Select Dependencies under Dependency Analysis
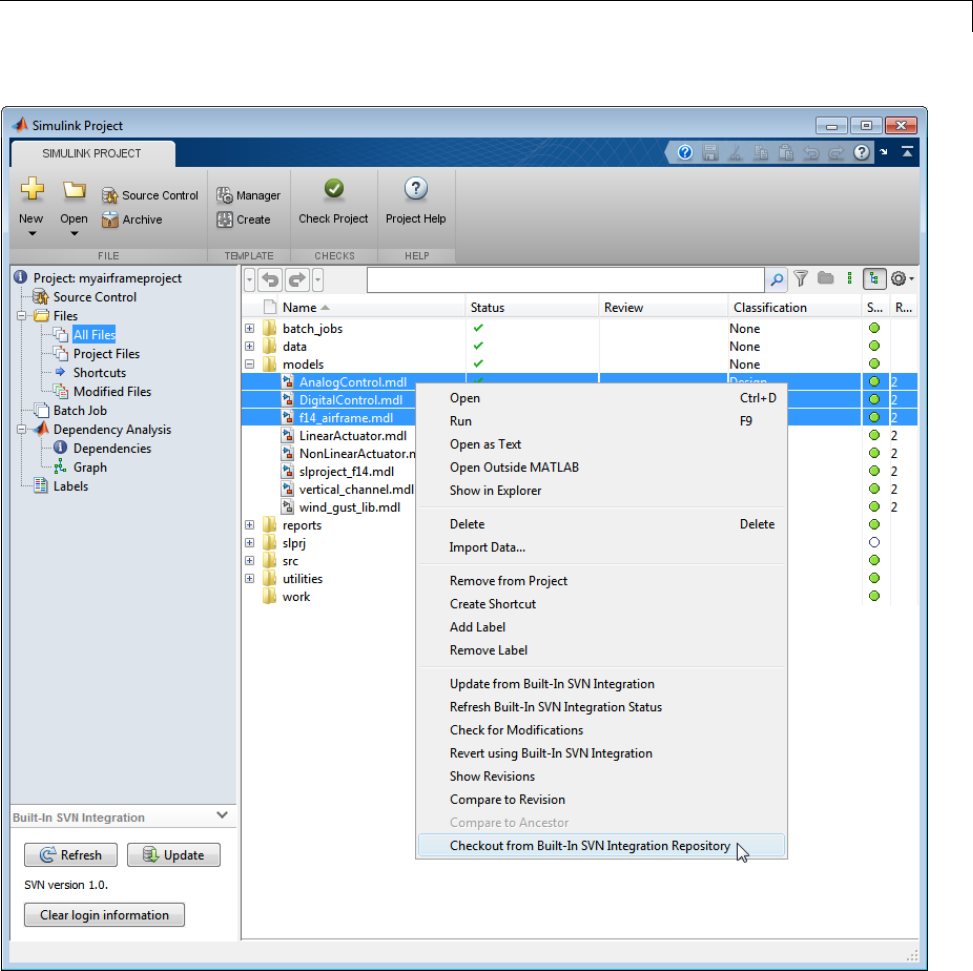Image resolution: width=973 pixels, height=971 pixels. coord(112,448)
